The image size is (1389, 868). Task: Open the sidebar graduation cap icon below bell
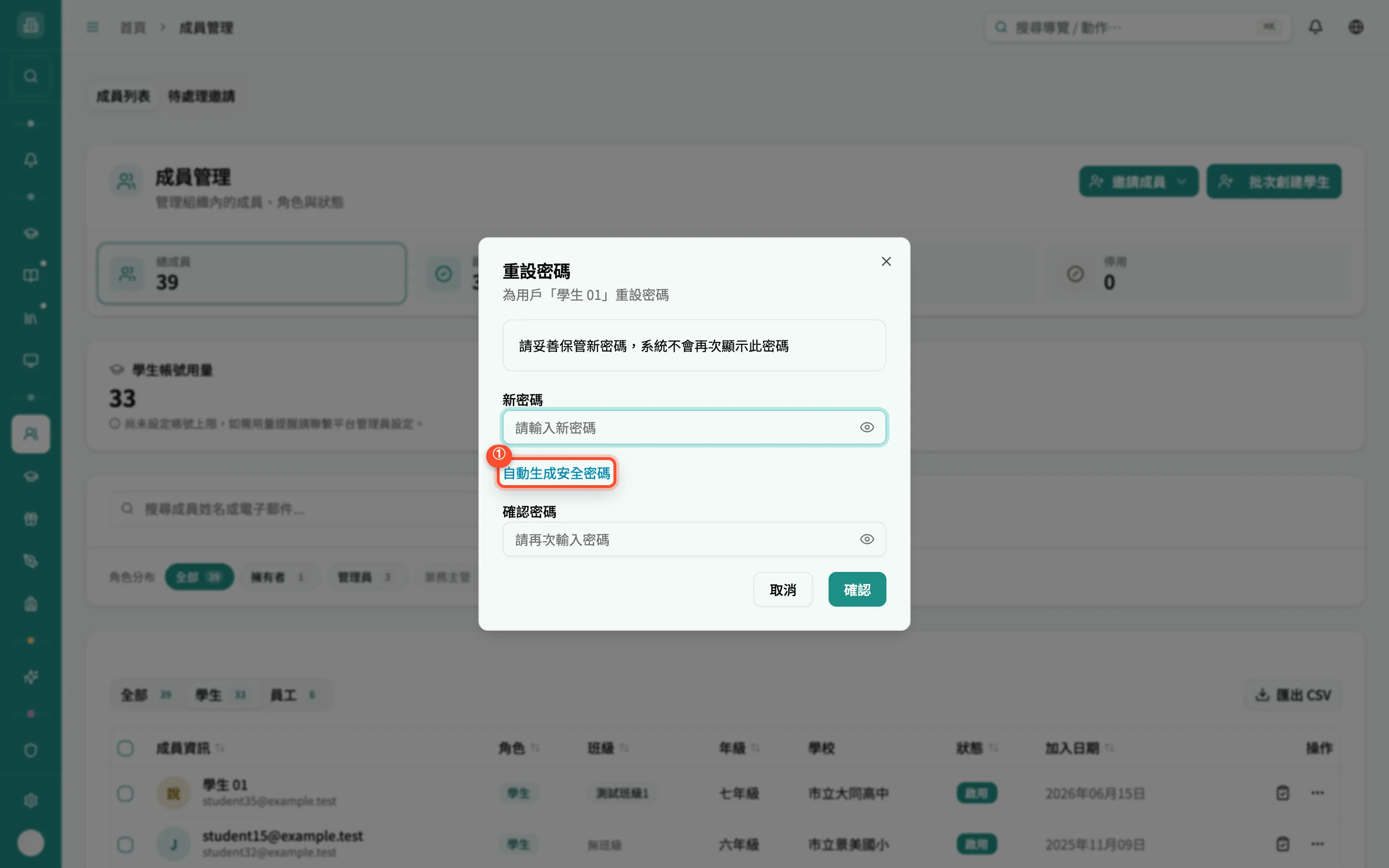click(x=30, y=233)
